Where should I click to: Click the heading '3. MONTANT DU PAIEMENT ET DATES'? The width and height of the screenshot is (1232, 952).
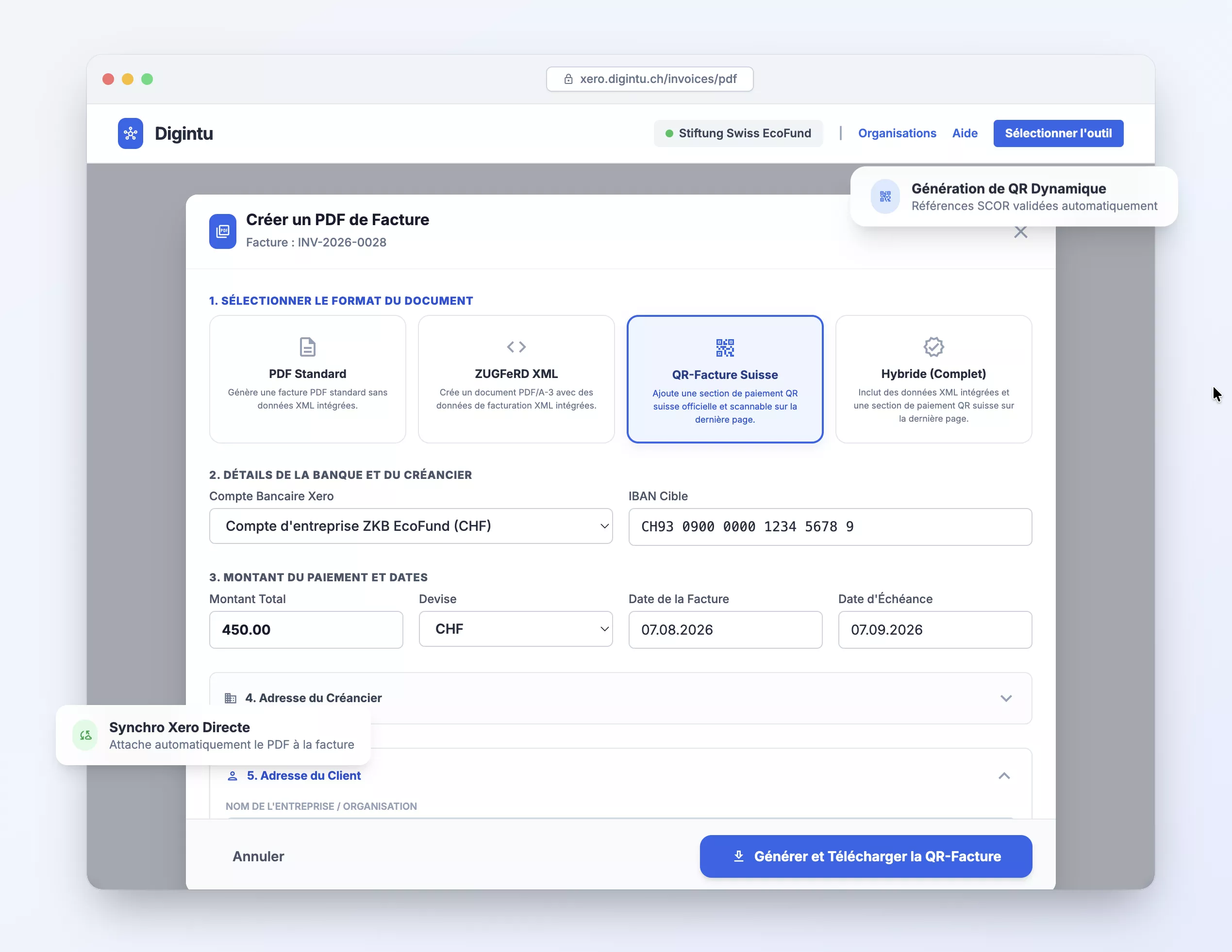pos(318,577)
